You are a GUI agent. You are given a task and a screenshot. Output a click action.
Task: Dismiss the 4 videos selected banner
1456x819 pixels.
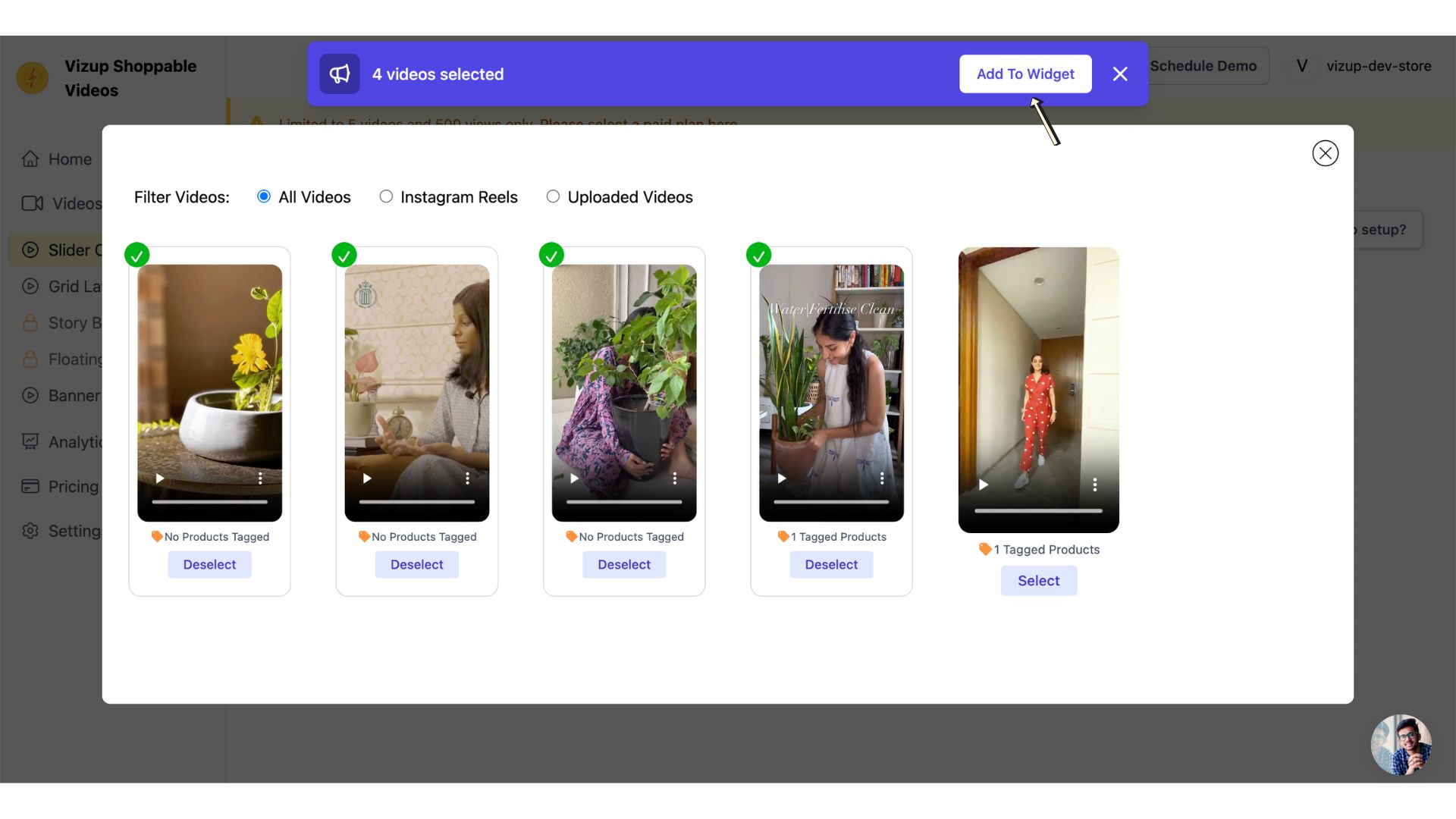click(x=1120, y=74)
